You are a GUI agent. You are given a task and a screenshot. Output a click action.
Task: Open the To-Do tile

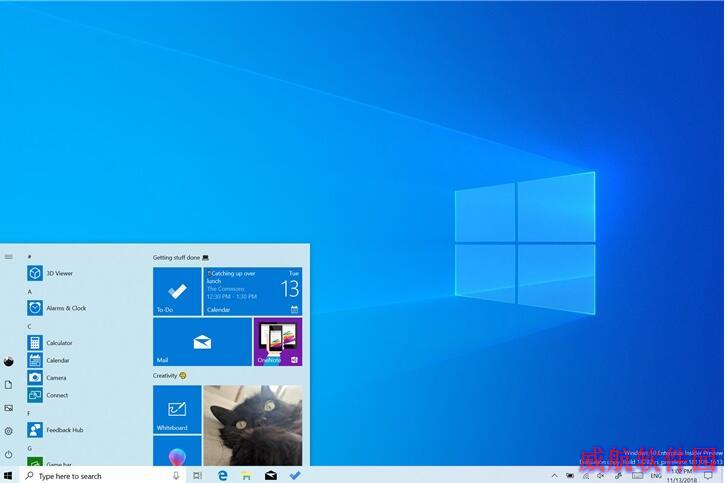click(x=177, y=292)
